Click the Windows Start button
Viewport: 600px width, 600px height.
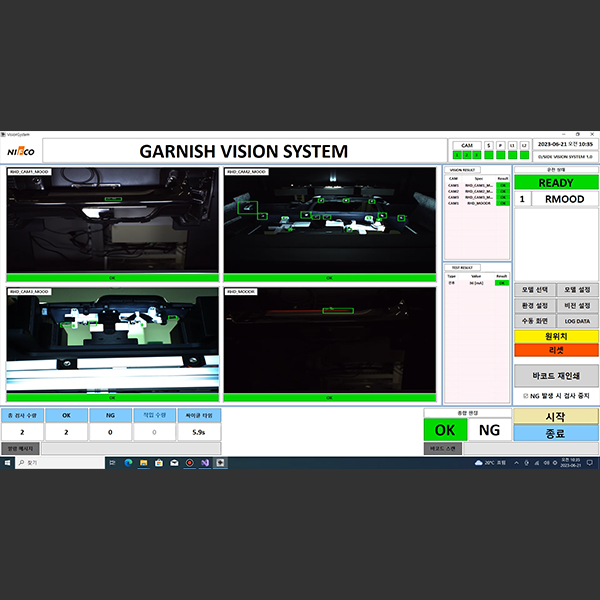(x=6, y=463)
